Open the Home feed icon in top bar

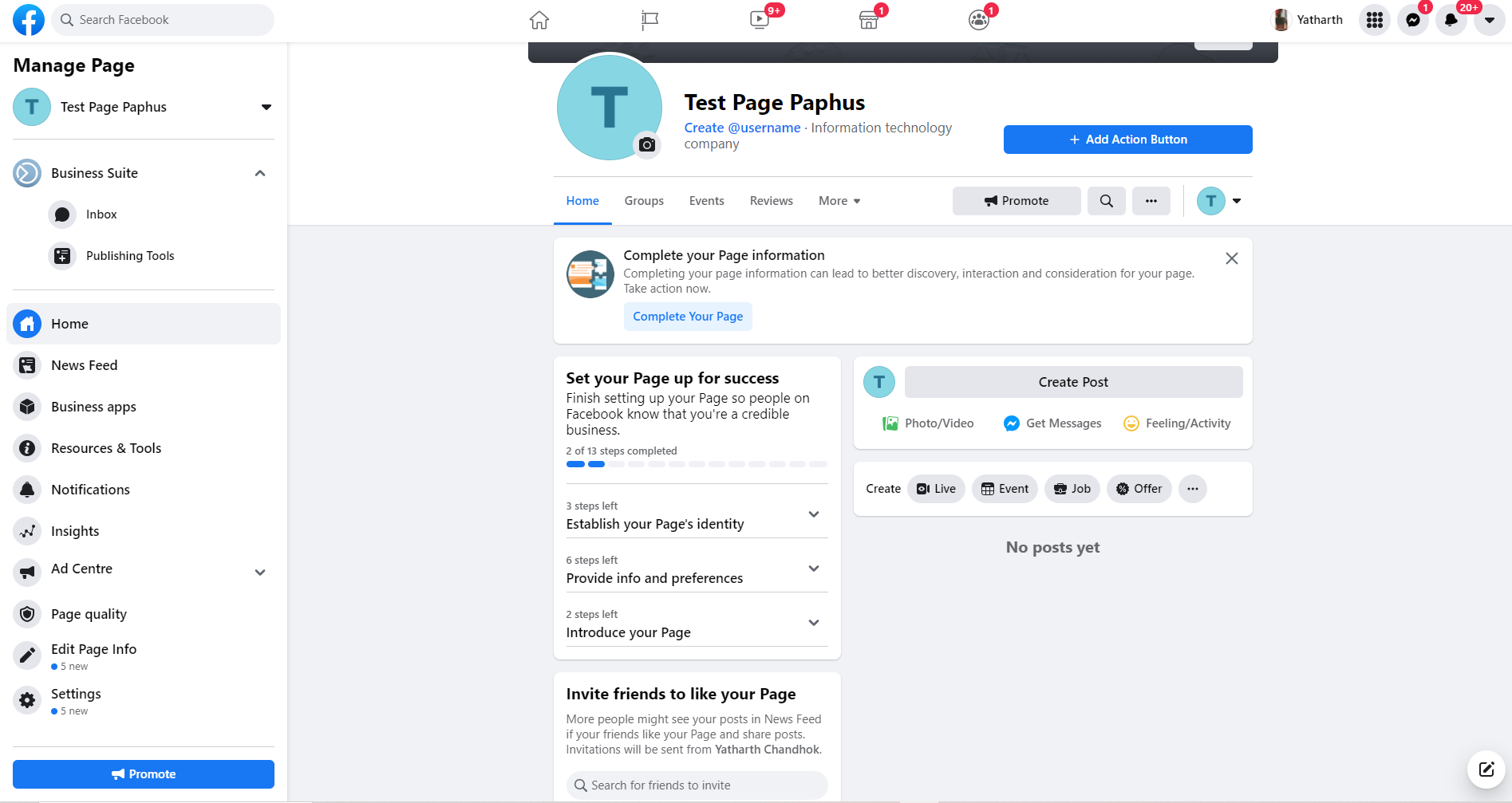(539, 20)
